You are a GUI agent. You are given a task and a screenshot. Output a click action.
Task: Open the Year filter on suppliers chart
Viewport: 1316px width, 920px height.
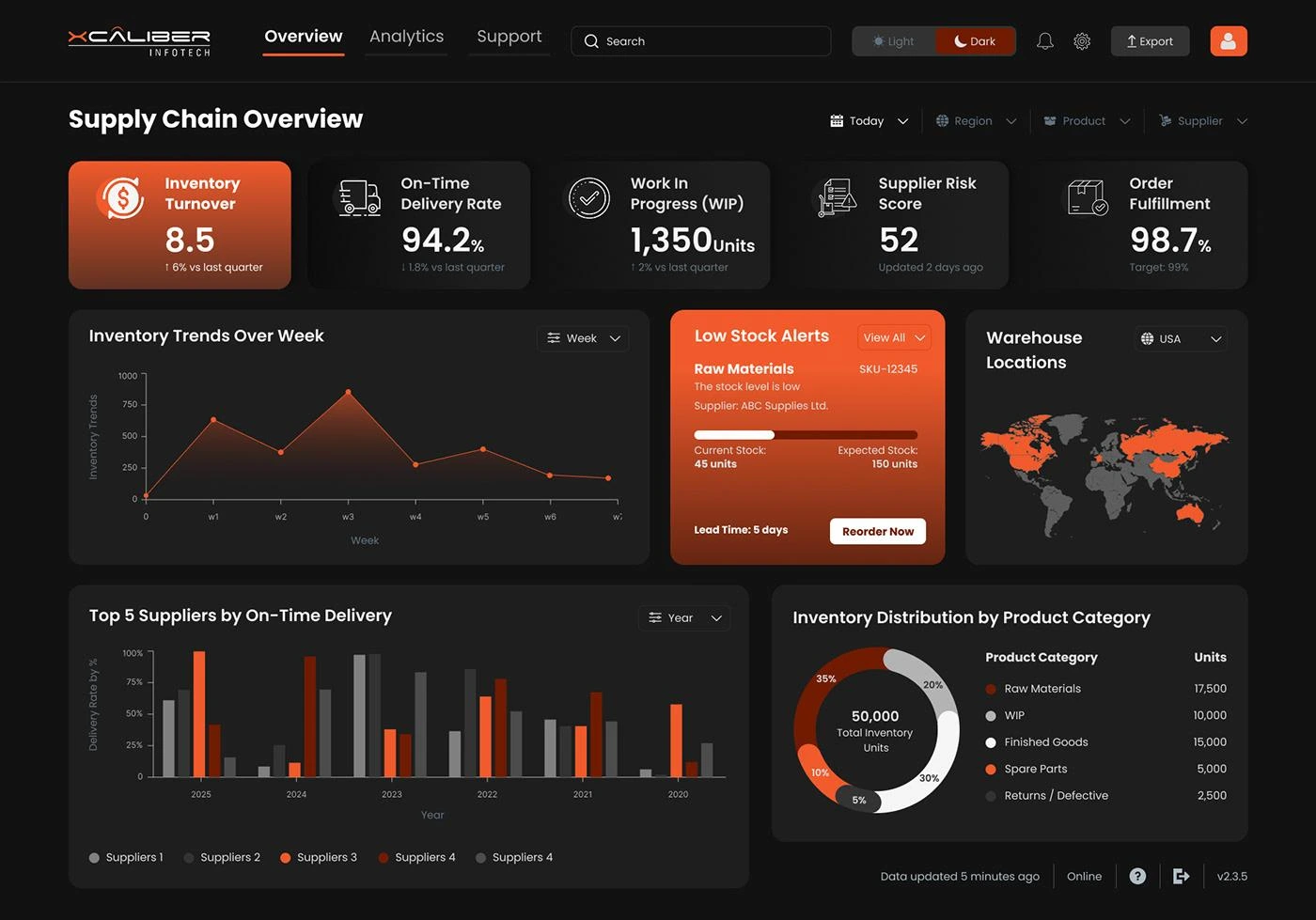[684, 617]
